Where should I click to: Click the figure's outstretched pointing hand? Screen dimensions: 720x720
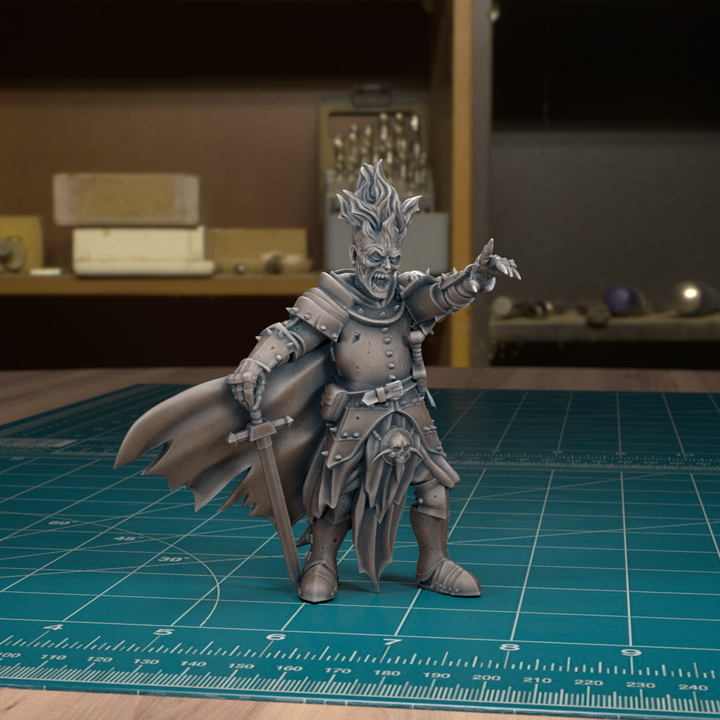point(495,266)
